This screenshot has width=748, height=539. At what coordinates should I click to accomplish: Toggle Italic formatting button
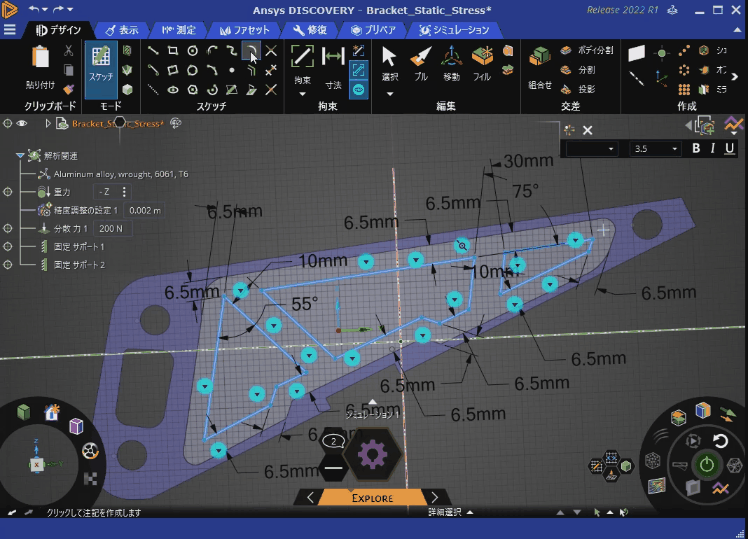713,148
